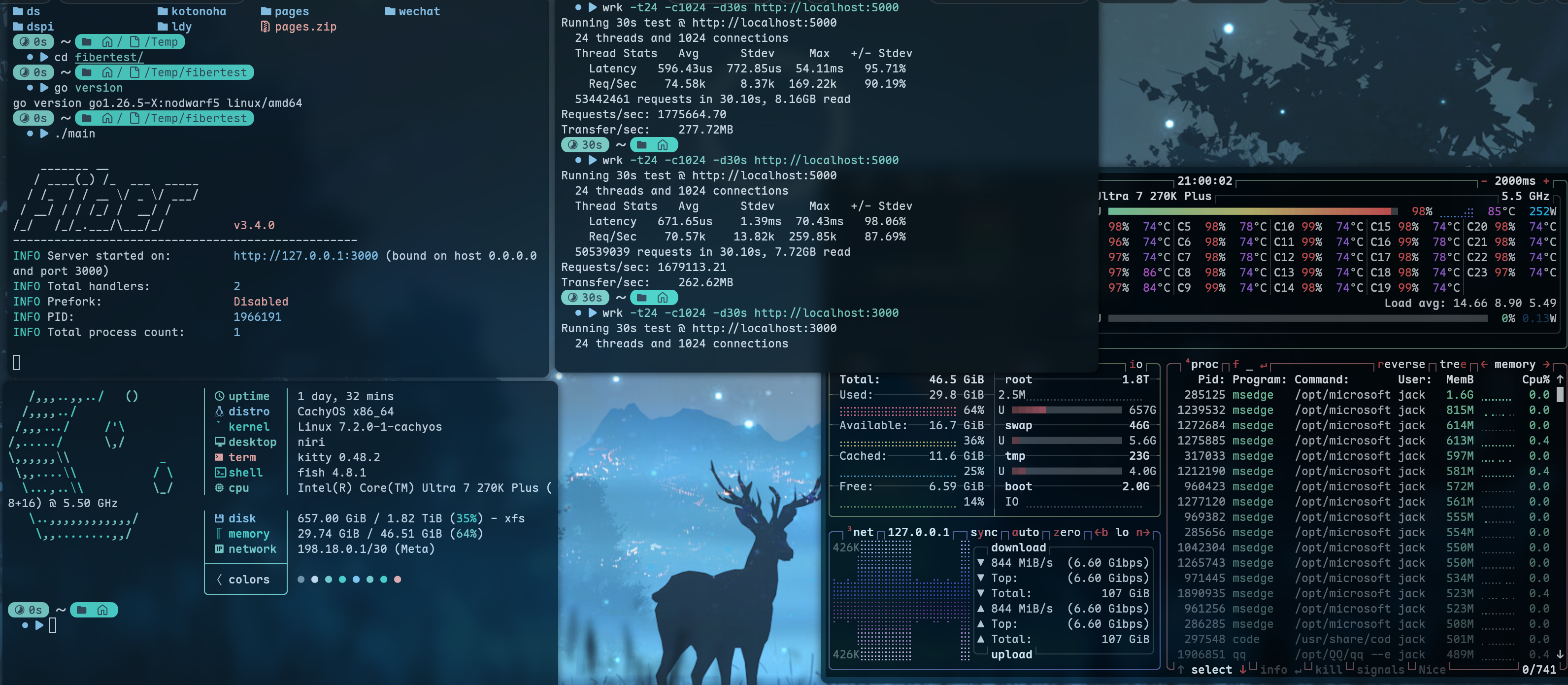Toggle tree view in btop proc panel

1453,365
